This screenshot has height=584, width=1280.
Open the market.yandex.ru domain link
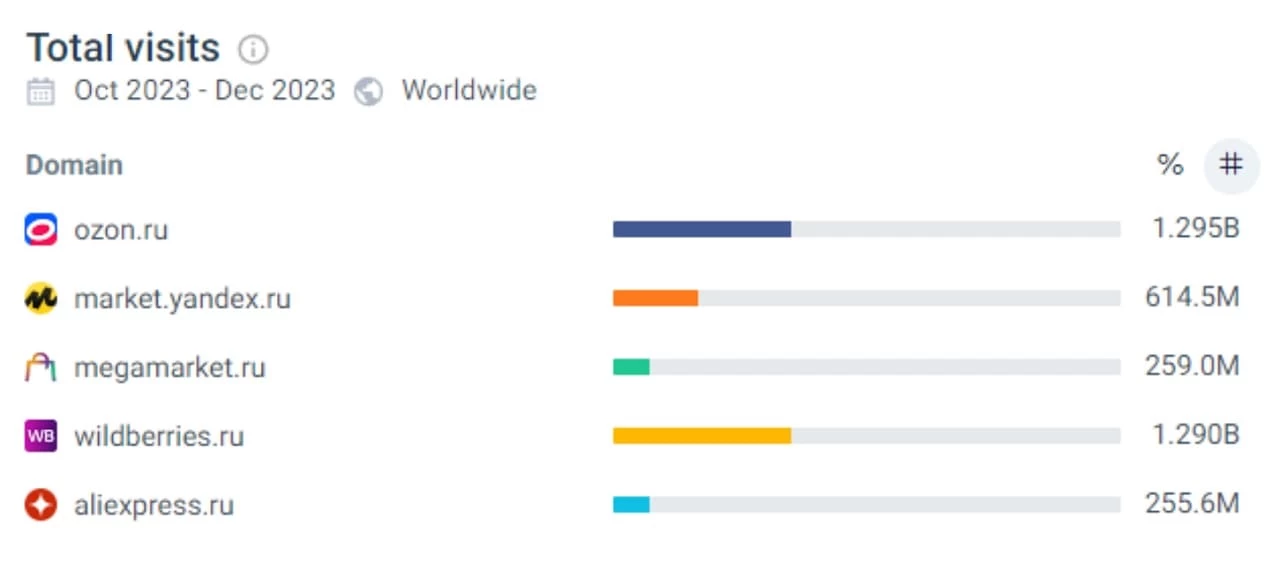click(182, 298)
